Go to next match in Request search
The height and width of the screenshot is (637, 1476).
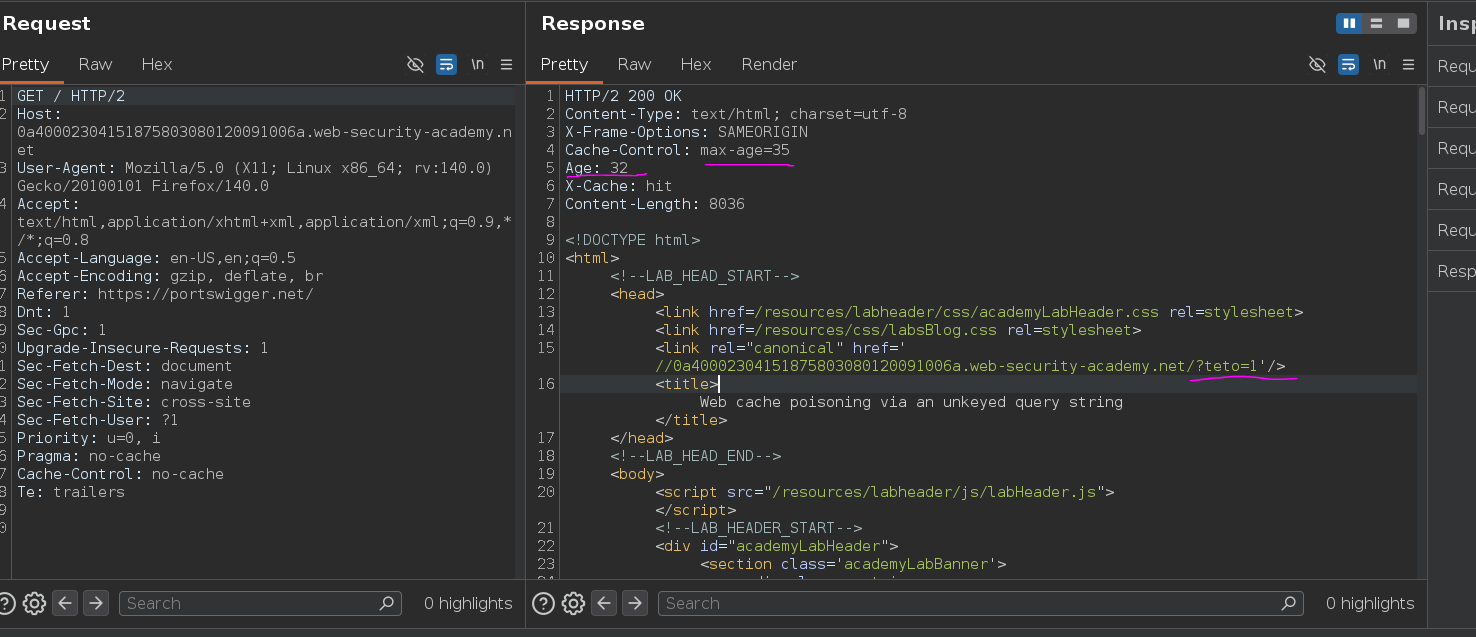pos(96,603)
